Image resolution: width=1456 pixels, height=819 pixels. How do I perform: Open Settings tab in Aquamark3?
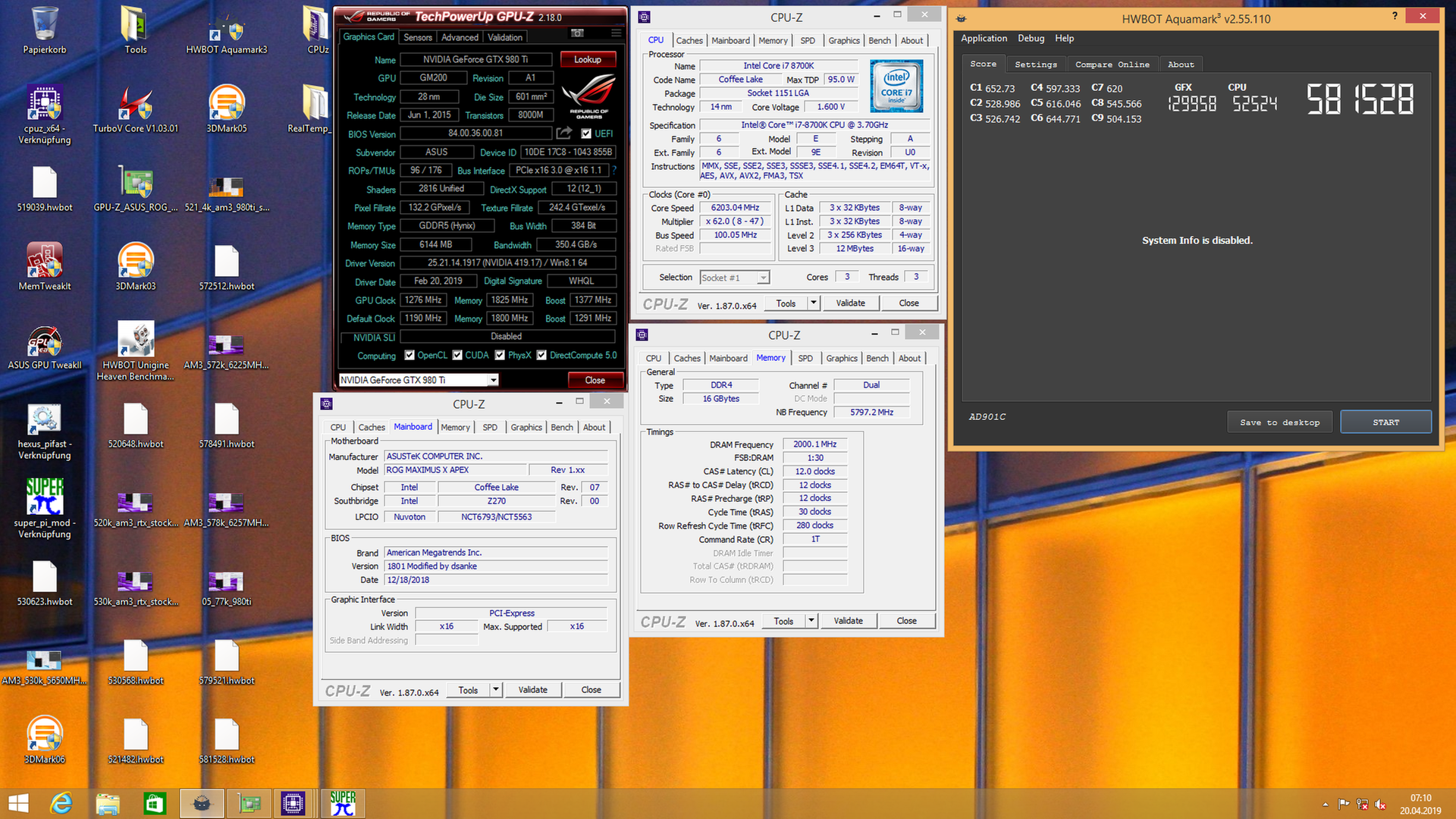1036,64
